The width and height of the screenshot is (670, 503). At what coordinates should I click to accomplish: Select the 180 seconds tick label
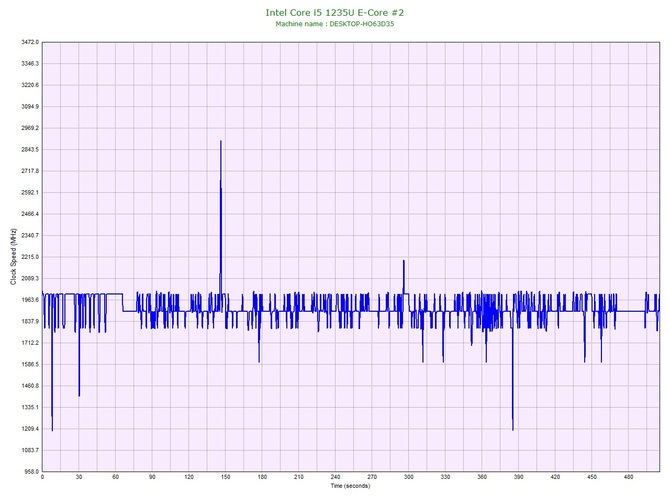(262, 477)
